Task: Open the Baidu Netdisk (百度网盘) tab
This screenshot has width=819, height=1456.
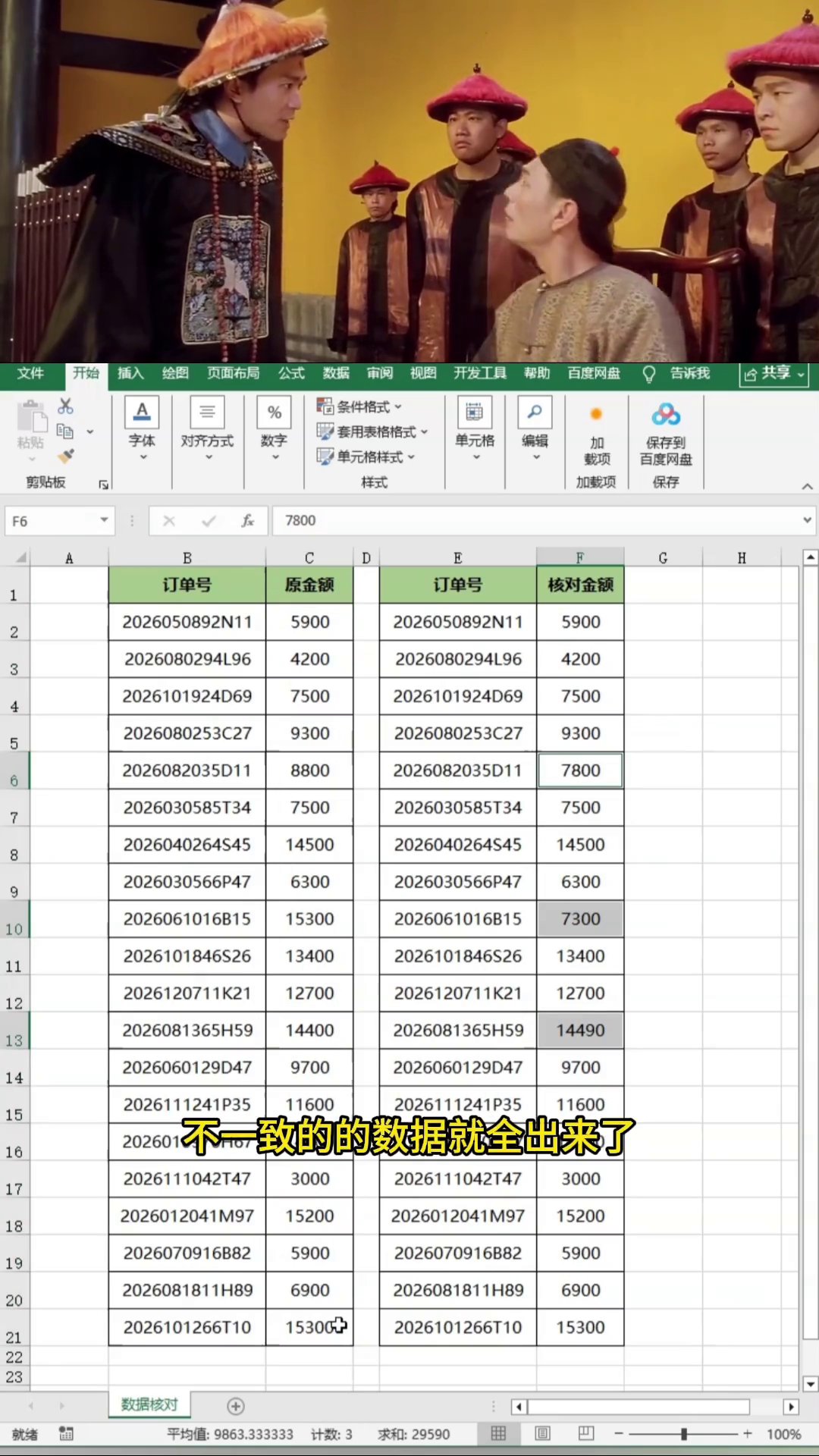Action: click(594, 373)
